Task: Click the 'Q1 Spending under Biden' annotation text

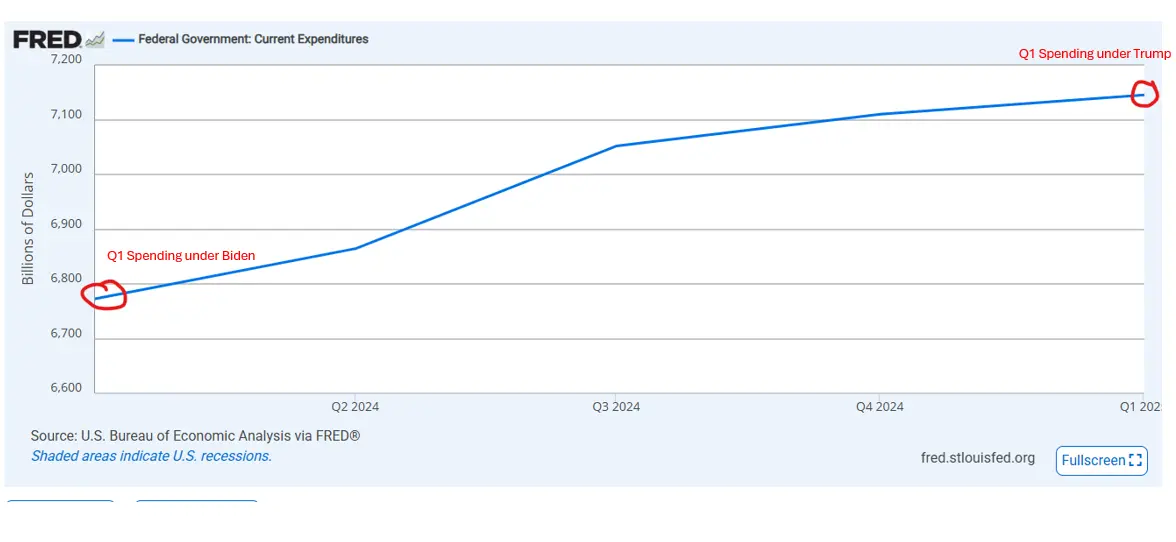Action: coord(181,256)
